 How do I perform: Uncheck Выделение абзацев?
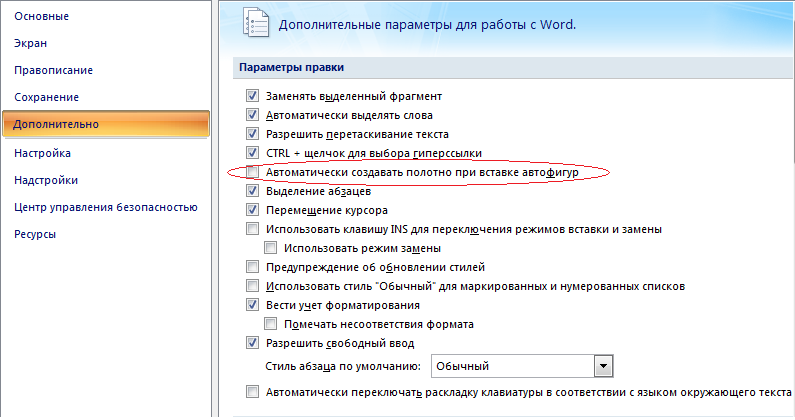(x=252, y=190)
